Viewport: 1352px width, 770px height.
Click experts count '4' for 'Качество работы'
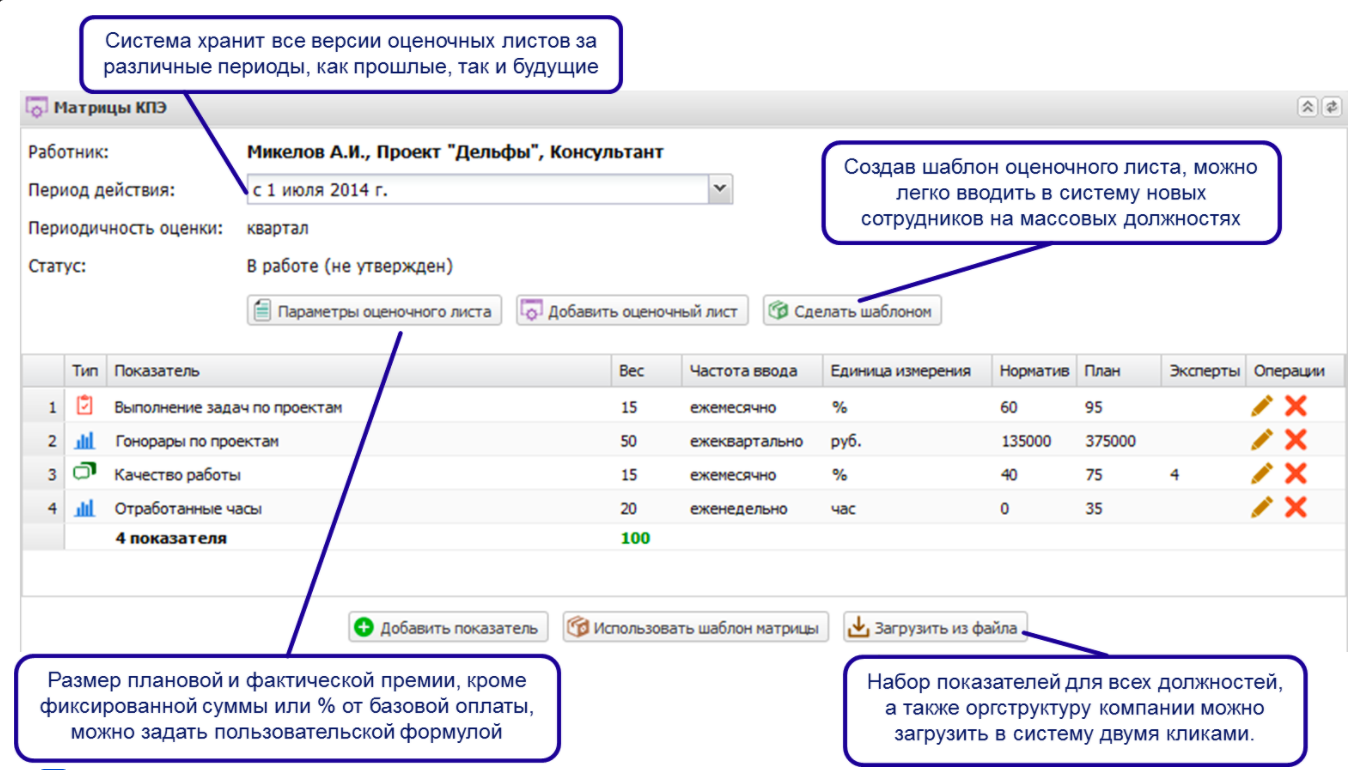[x=1174, y=475]
